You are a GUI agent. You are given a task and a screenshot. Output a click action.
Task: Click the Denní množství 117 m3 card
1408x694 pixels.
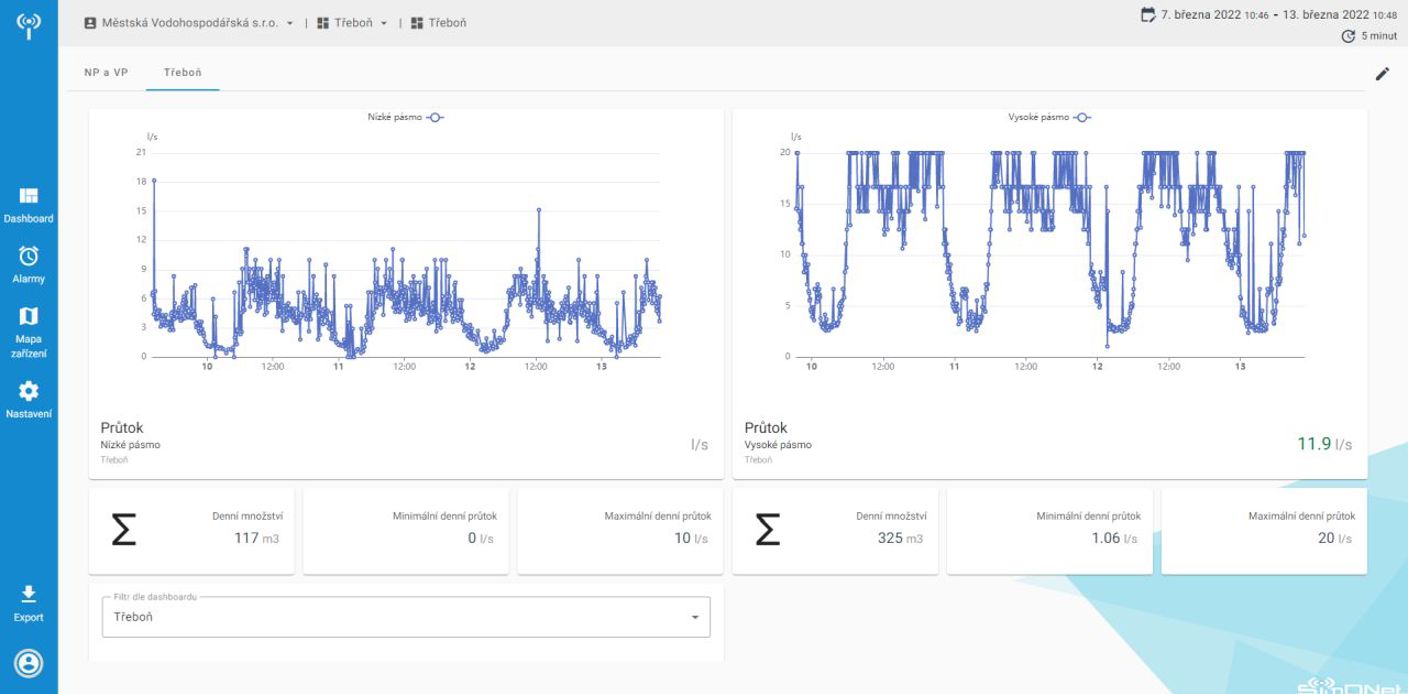(192, 531)
